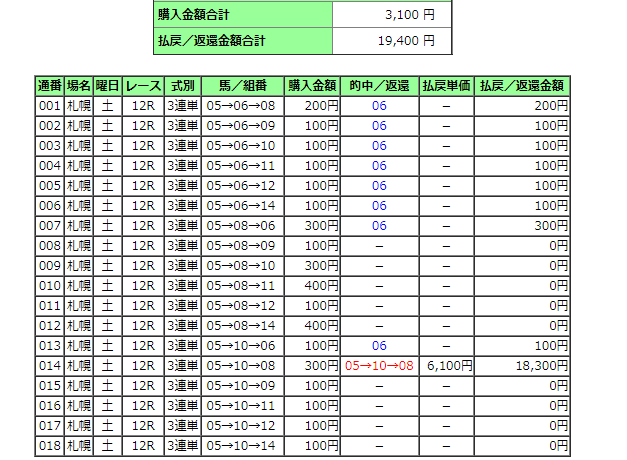Open the red 05→10→08 winning link
Screen dimensions: 627x460
tap(379, 365)
